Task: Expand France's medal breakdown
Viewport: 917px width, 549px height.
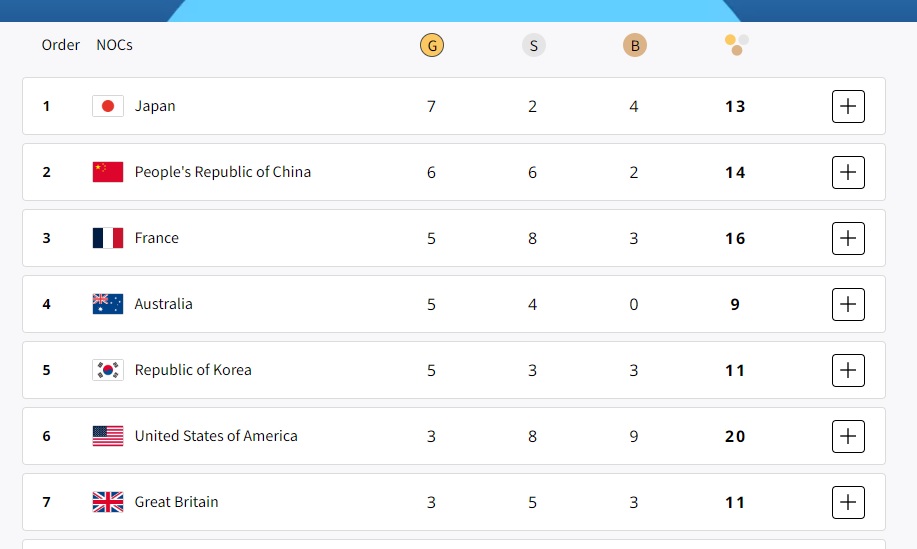Action: click(x=848, y=238)
